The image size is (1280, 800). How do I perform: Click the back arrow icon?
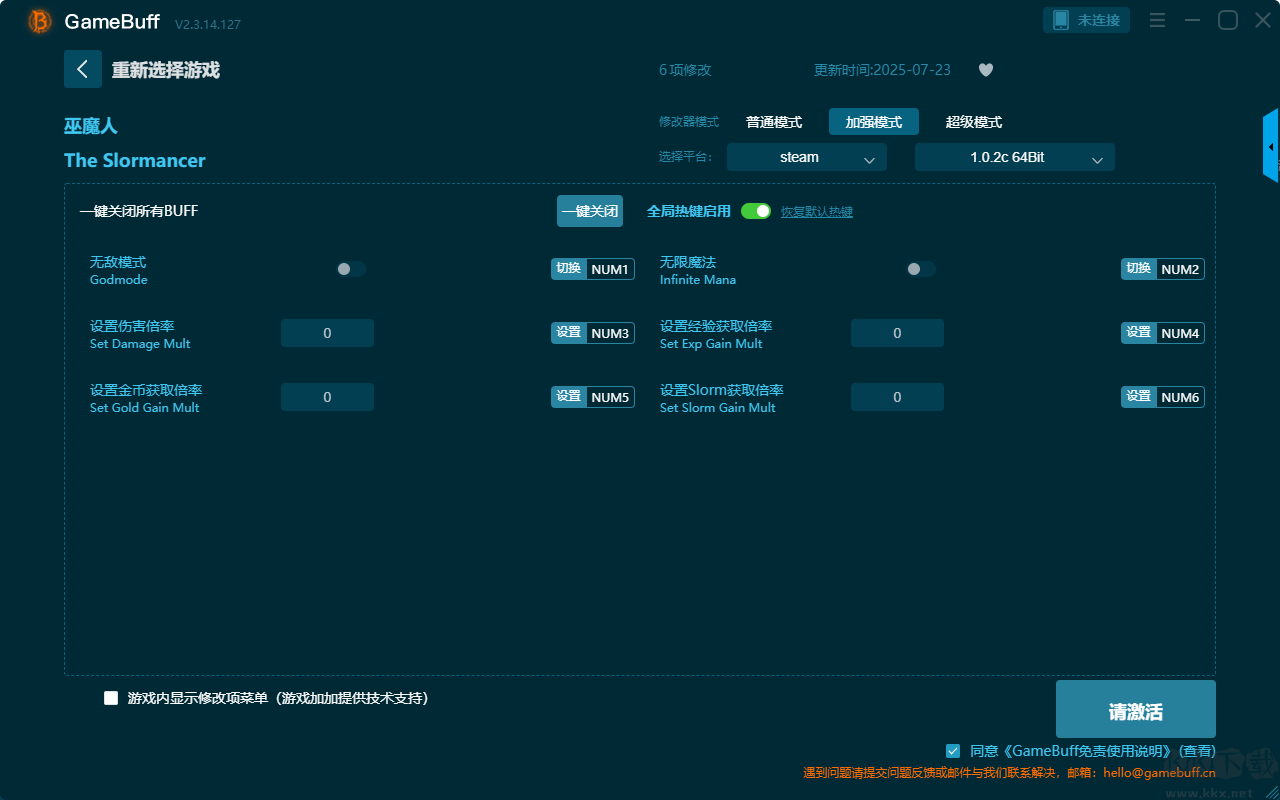click(x=83, y=69)
